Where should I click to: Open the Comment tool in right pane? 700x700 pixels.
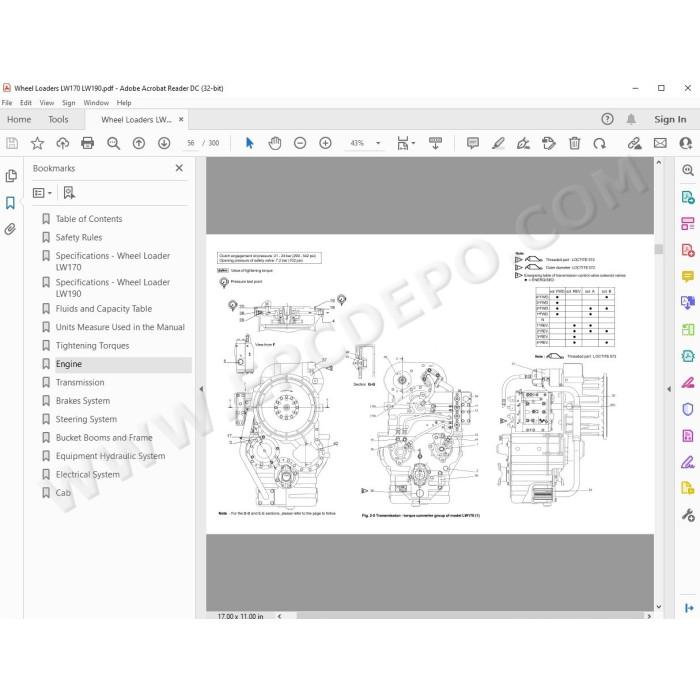pos(688,277)
